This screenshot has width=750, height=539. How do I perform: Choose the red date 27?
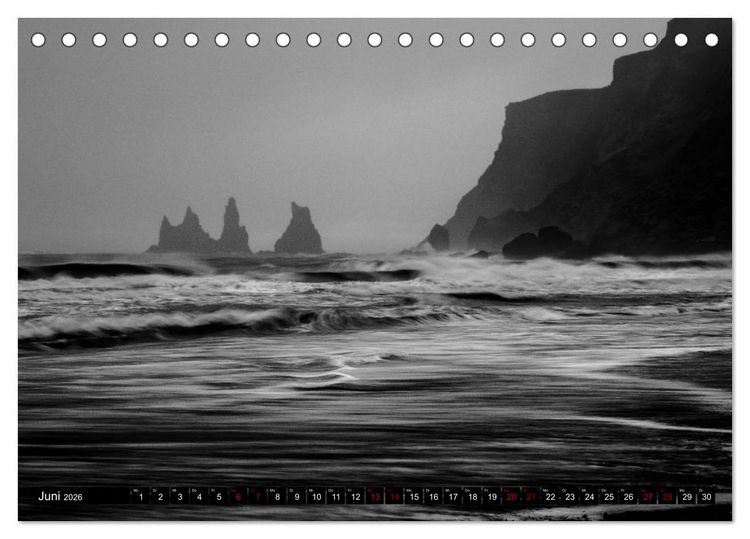tap(648, 496)
